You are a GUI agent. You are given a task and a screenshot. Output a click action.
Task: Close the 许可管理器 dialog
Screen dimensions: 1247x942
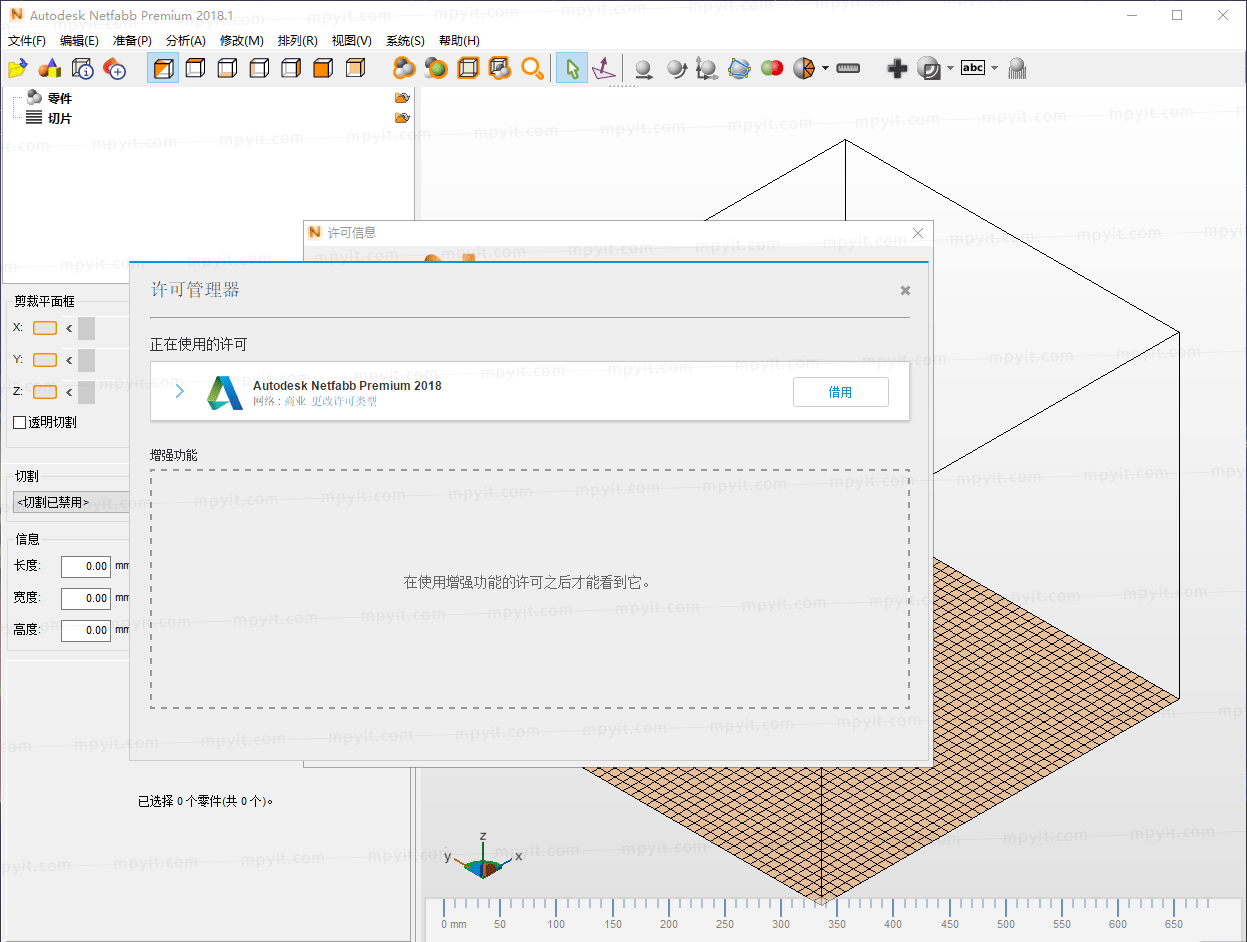905,290
